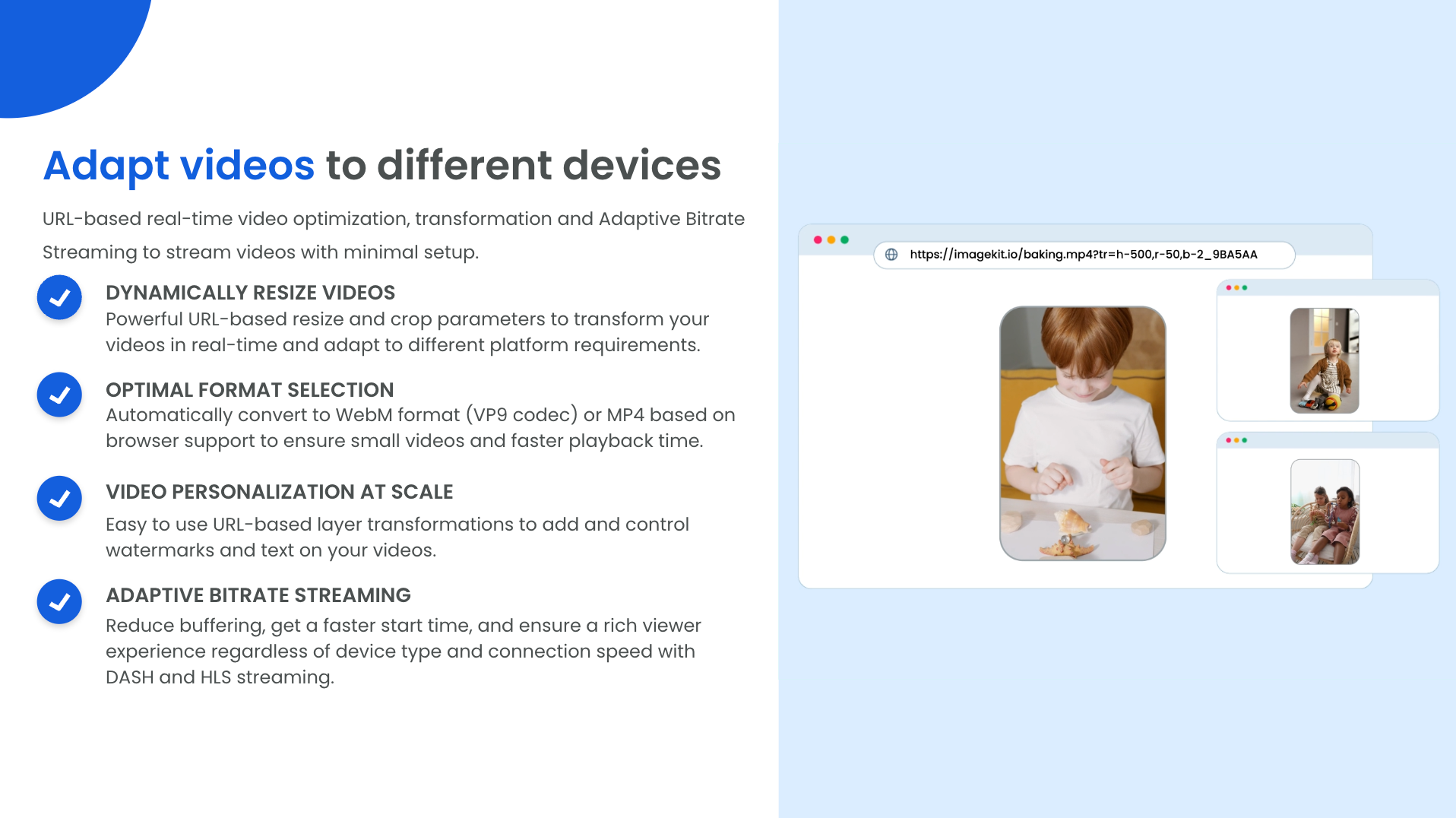Click the "Automatically convert to WebM format" line
The image size is (1456, 818).
point(420,415)
